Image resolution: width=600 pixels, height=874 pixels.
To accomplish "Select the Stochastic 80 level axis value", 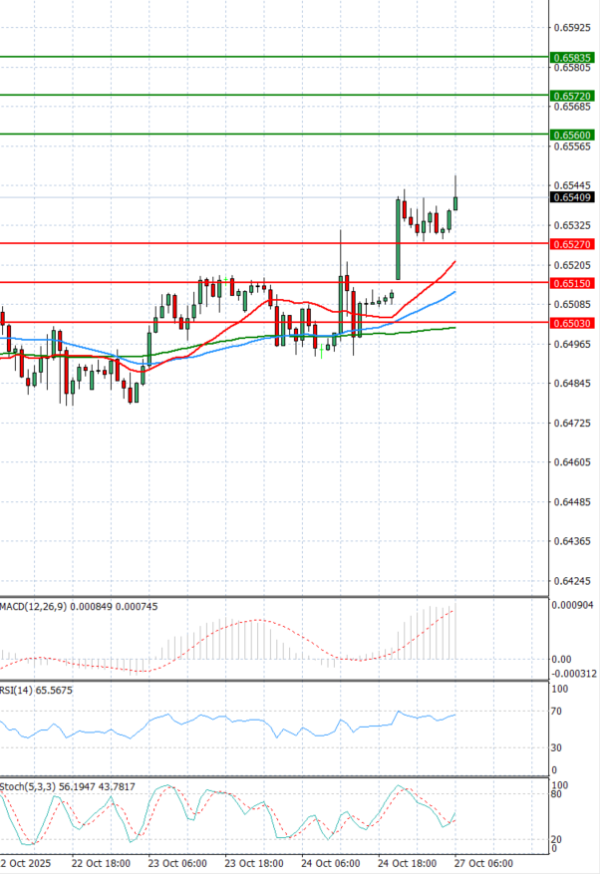I will pyautogui.click(x=555, y=796).
